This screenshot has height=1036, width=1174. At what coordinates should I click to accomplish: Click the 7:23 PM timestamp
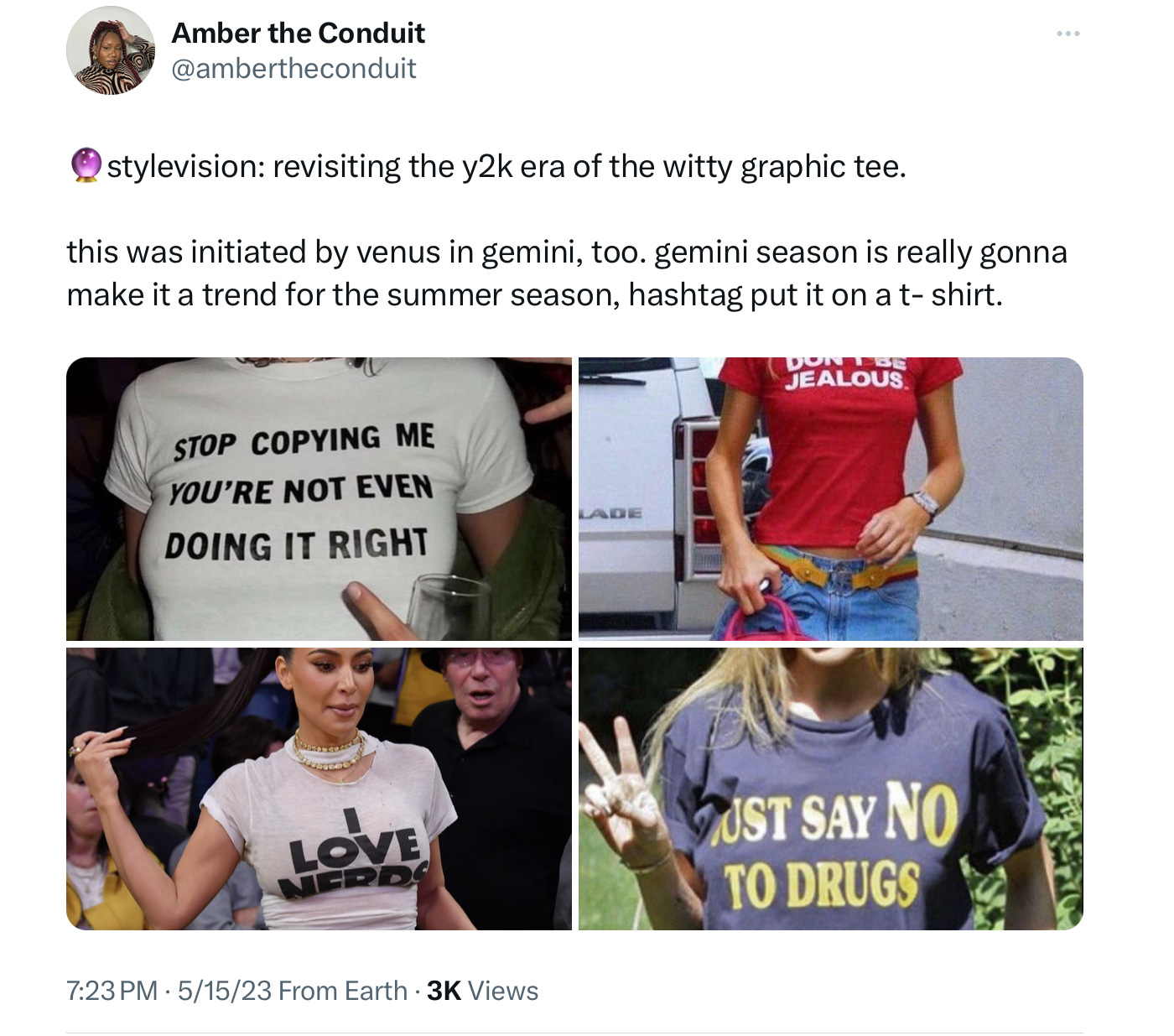click(112, 991)
